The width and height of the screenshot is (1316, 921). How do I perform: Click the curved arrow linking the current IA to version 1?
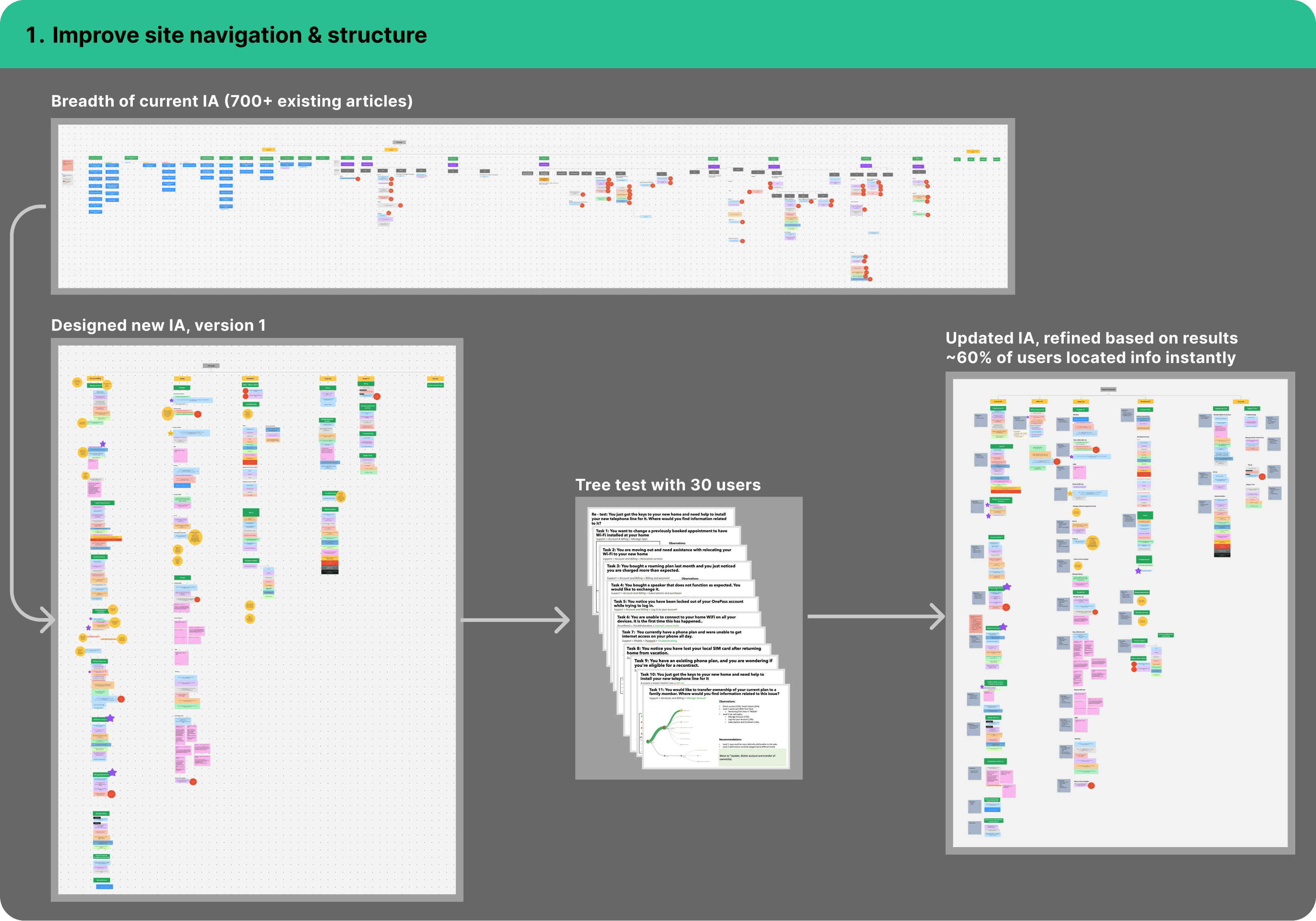(x=13, y=413)
